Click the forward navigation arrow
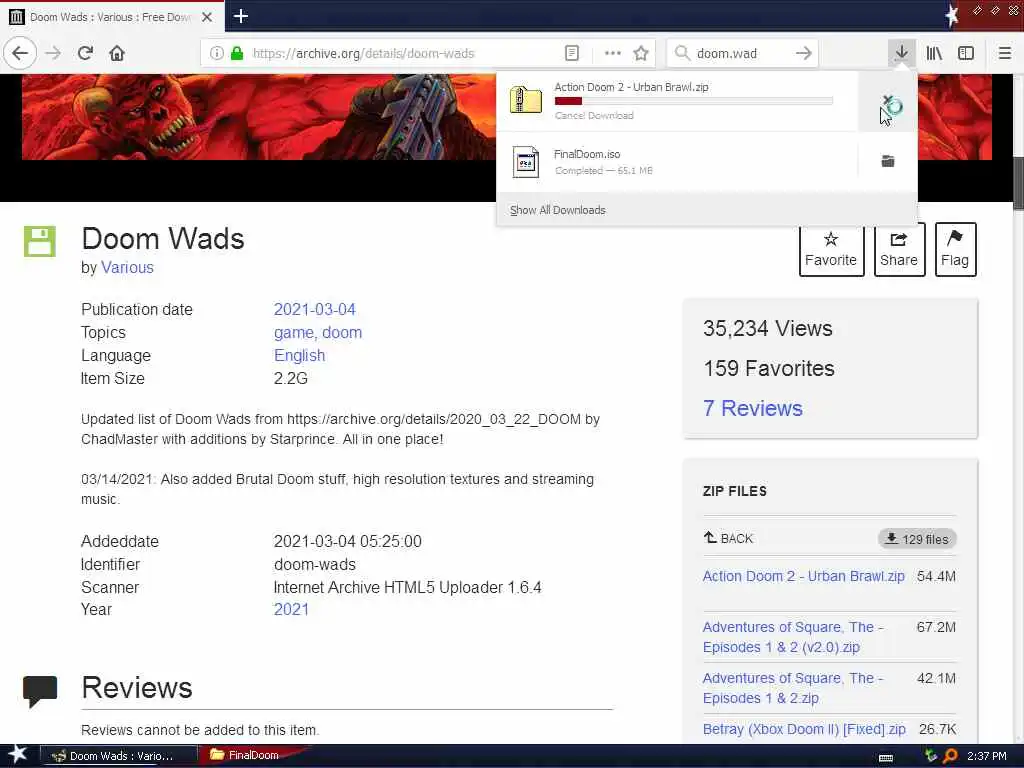 [53, 53]
